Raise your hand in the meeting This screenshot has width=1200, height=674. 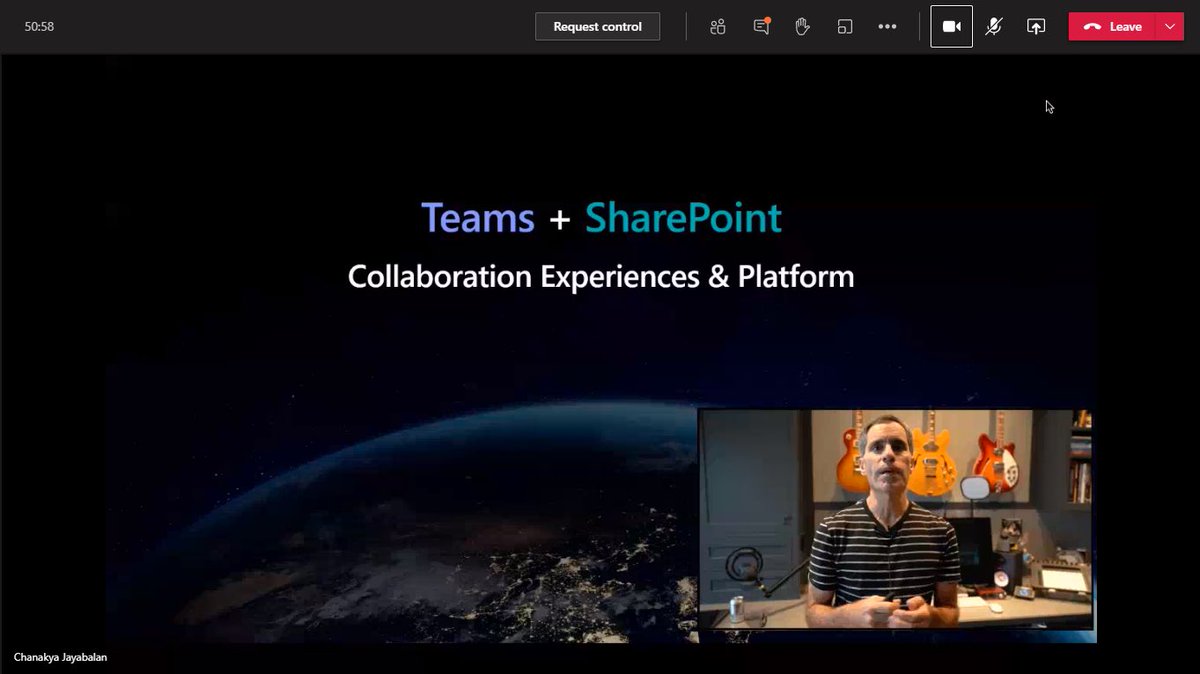(802, 27)
